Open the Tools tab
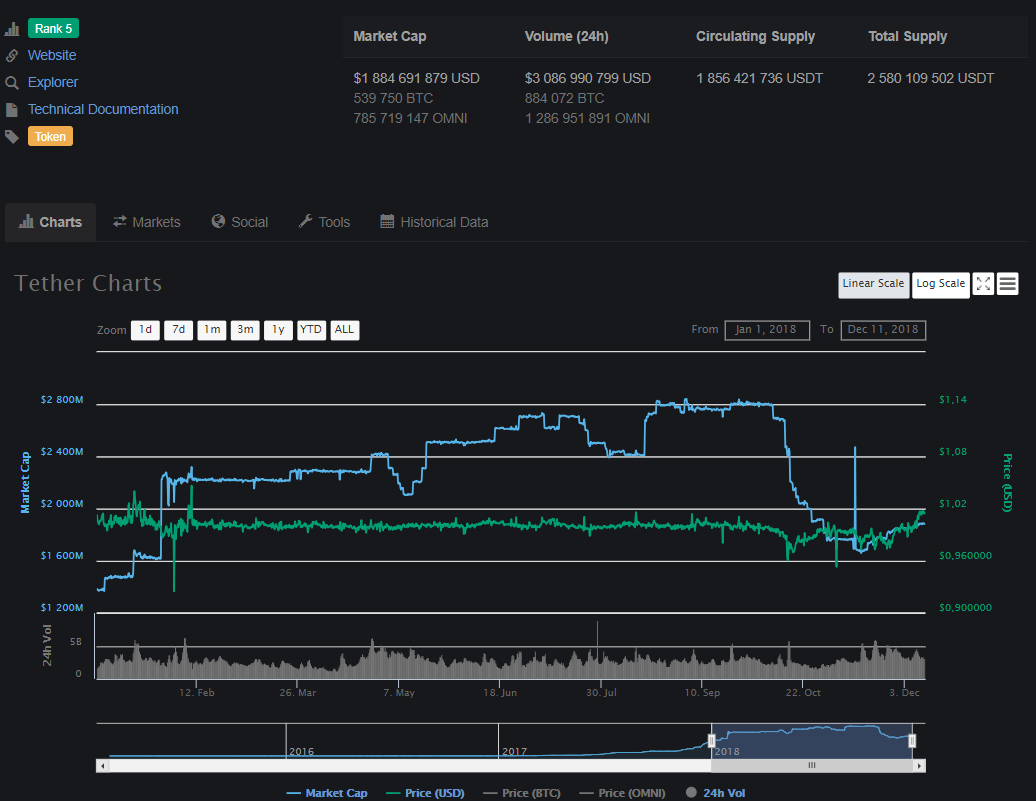1036x801 pixels. (x=324, y=222)
